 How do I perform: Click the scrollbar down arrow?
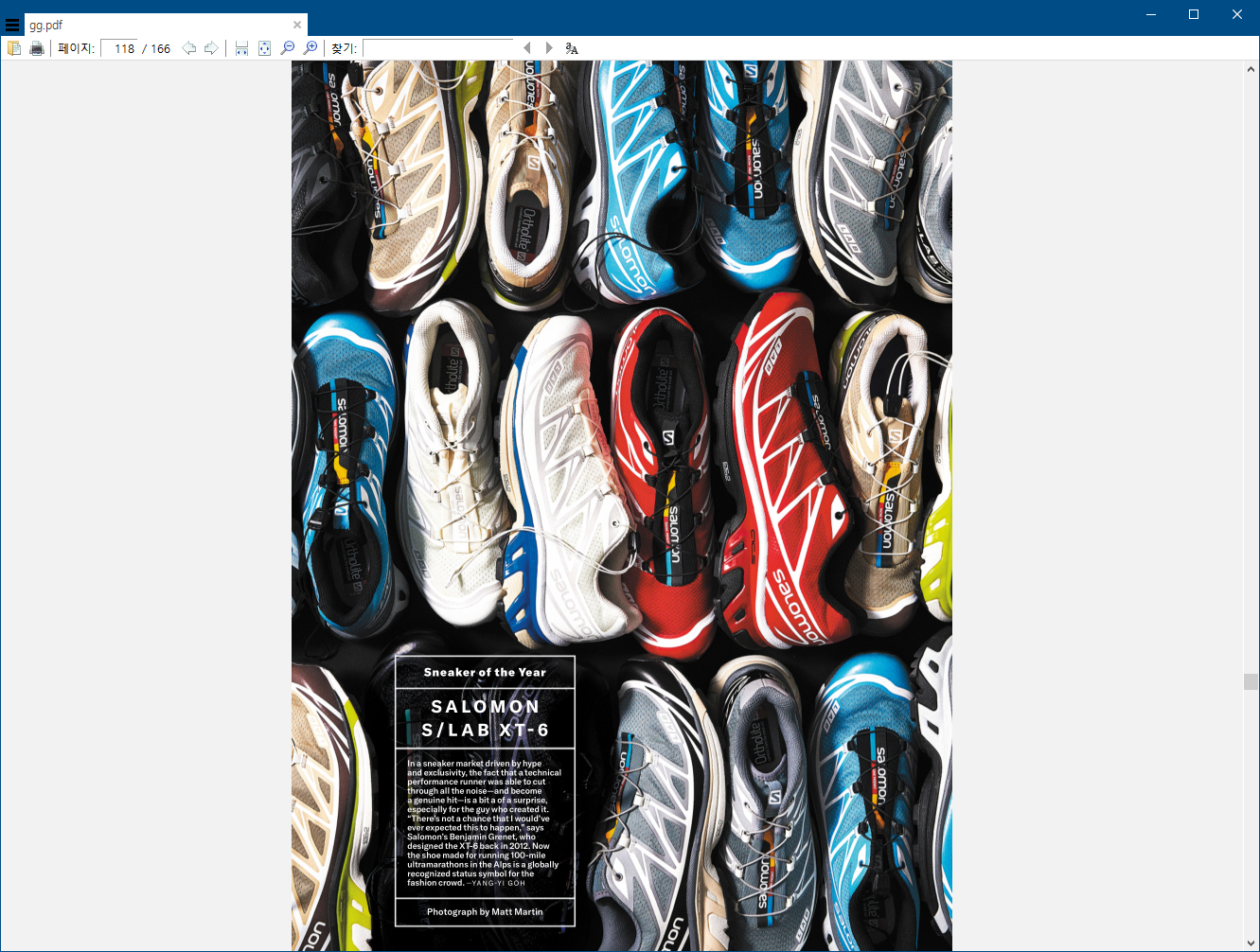[x=1251, y=943]
